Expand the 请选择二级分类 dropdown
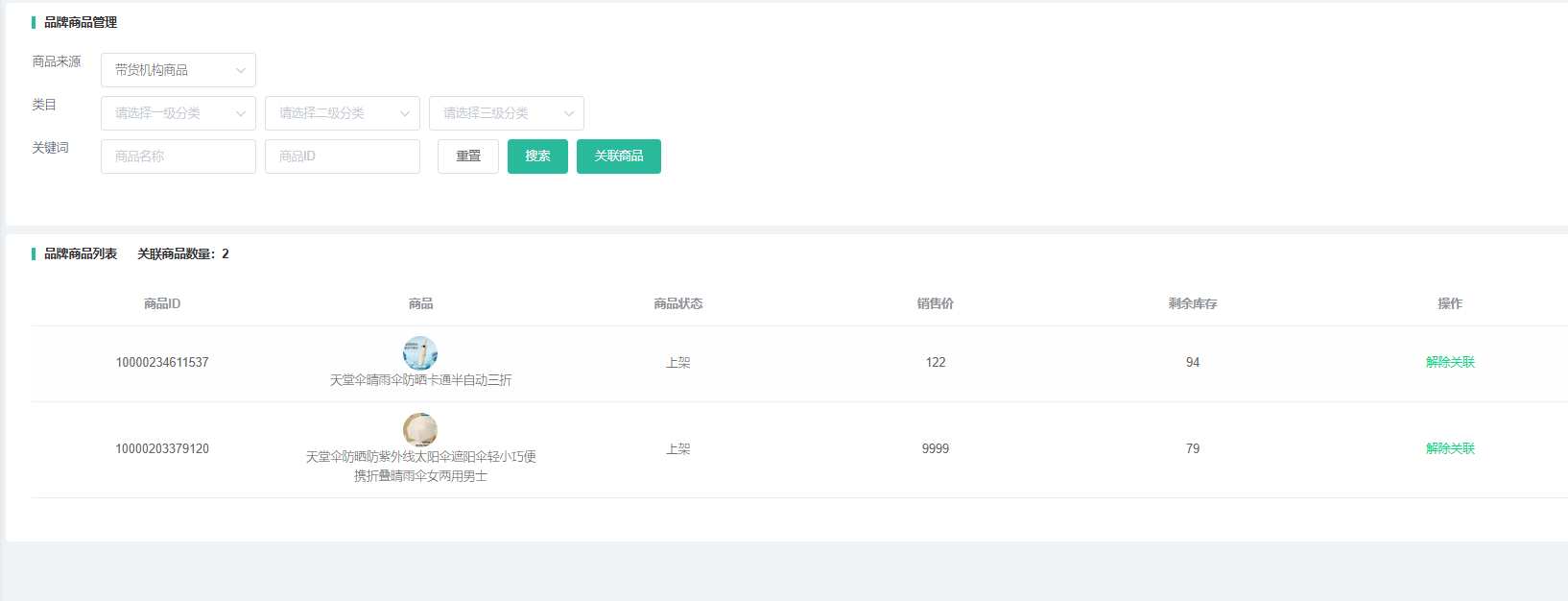This screenshot has height=601, width=1568. (x=343, y=113)
